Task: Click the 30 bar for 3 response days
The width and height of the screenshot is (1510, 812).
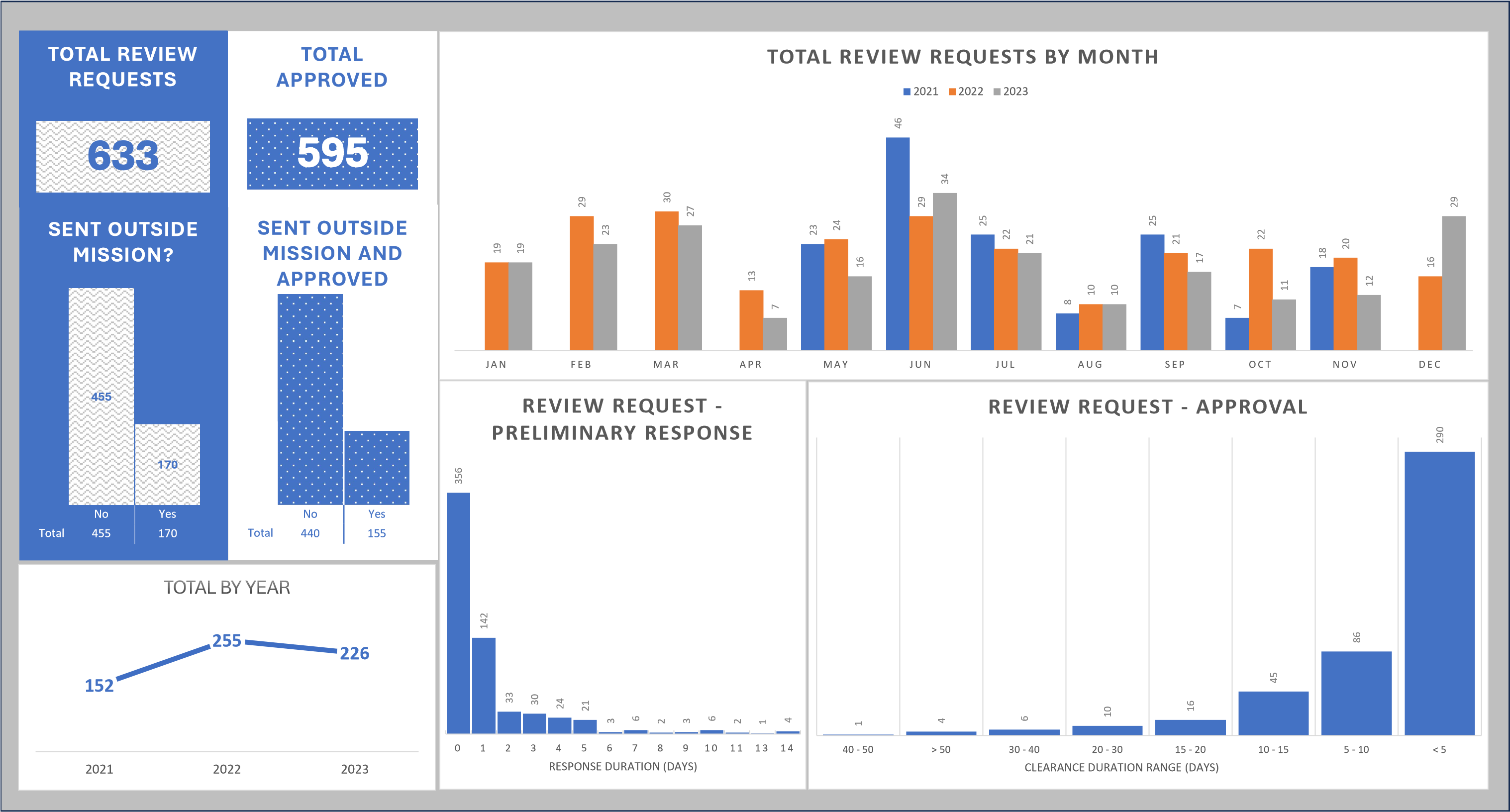Action: (x=534, y=723)
